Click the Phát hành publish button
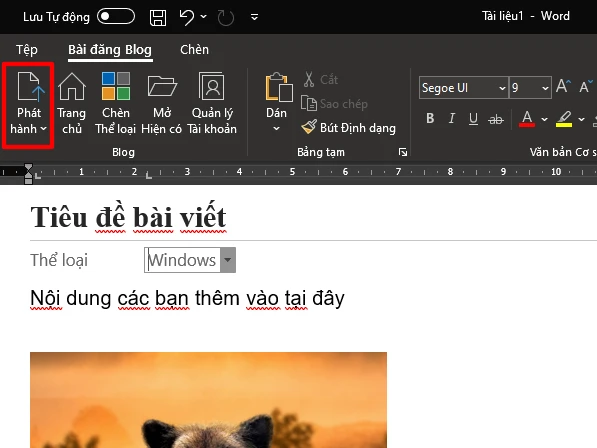This screenshot has height=448, width=597. click(x=29, y=104)
